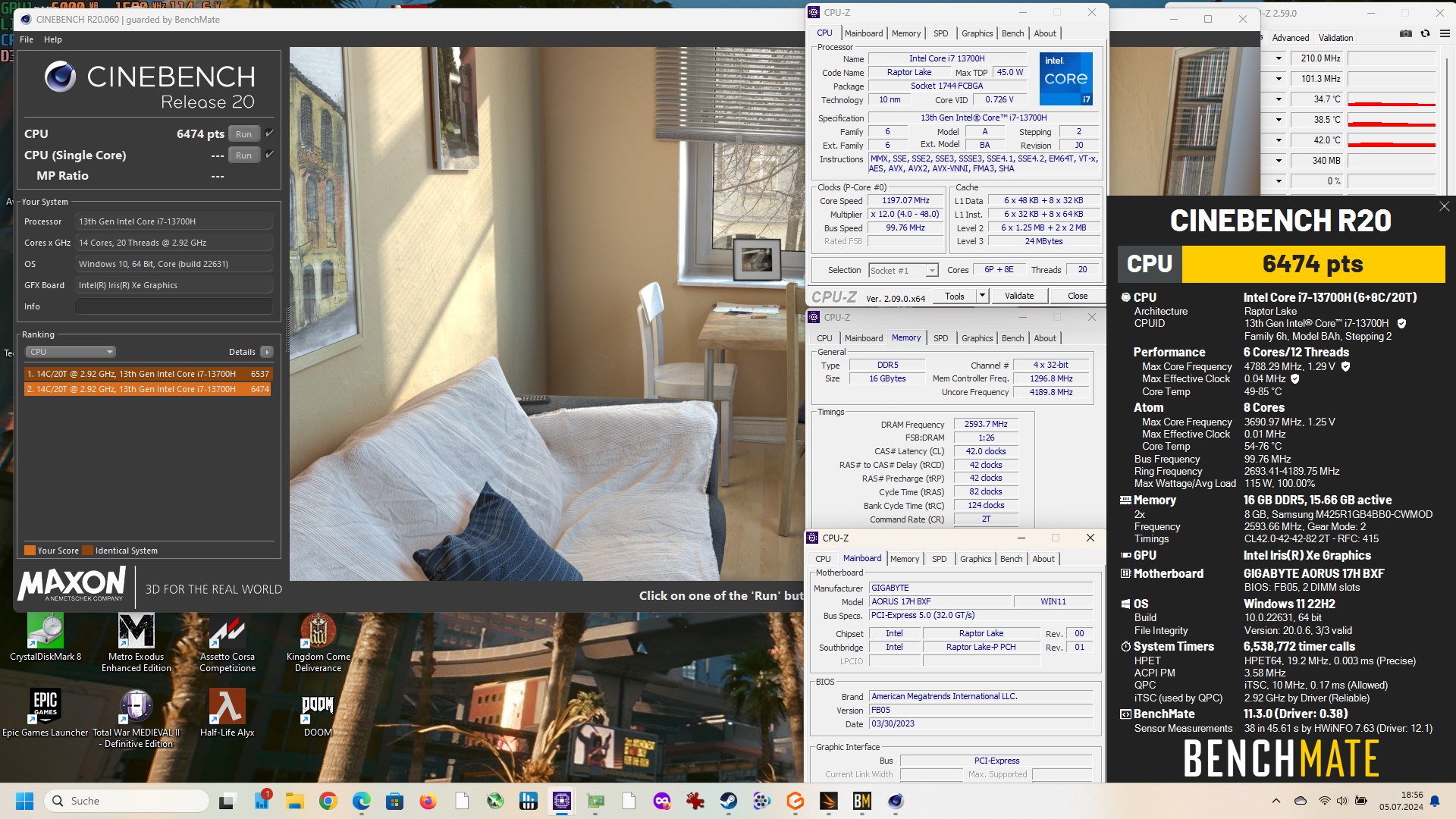Switch to CPU-Z taskbar icon
The image size is (1456, 819).
tap(562, 801)
